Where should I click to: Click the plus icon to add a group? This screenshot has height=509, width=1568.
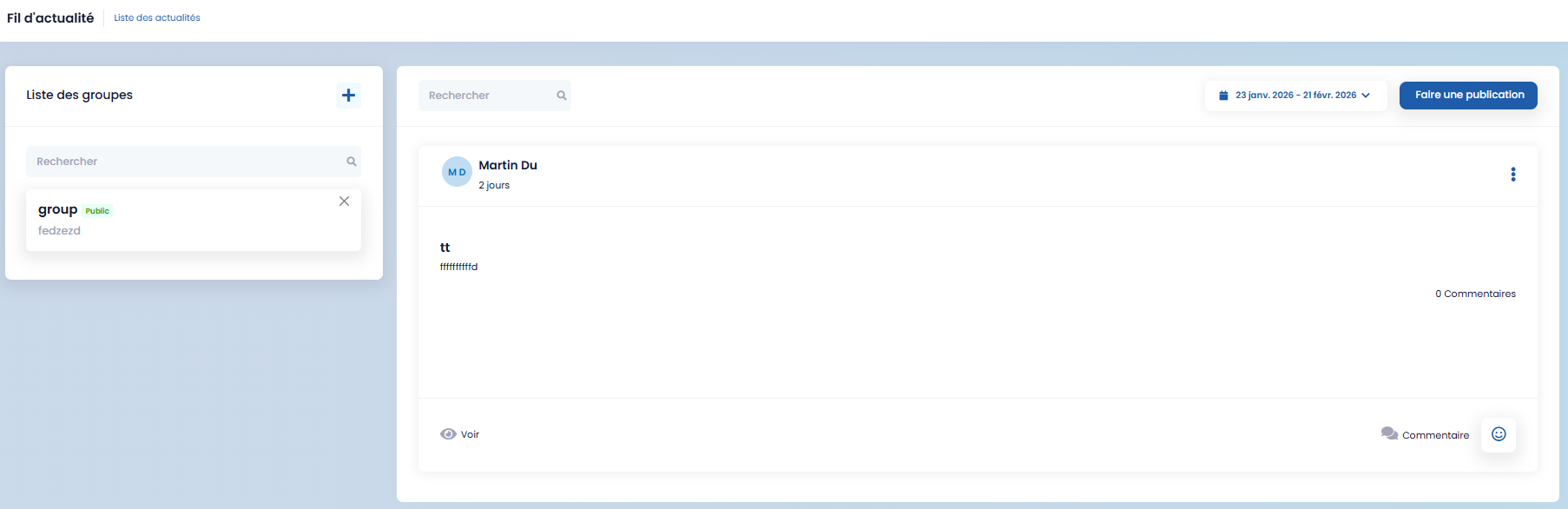[348, 96]
